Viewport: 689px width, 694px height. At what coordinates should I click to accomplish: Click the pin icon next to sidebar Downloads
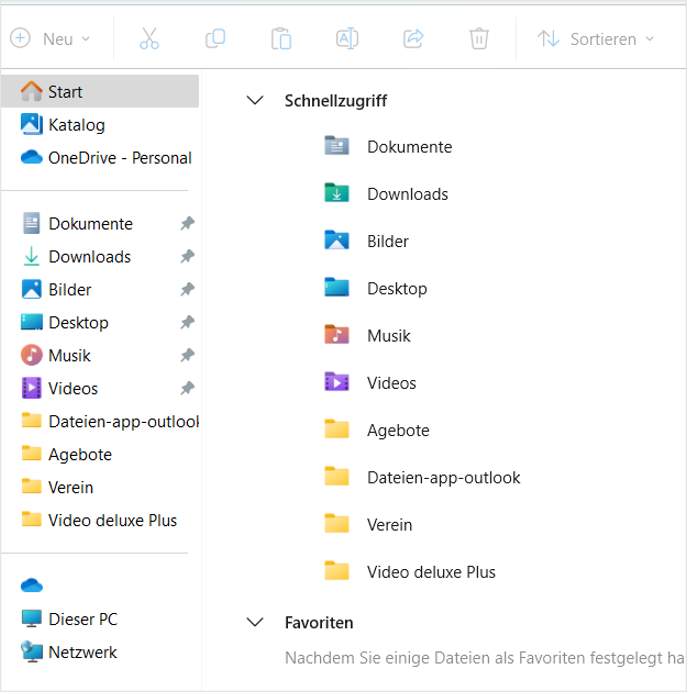[x=188, y=256]
